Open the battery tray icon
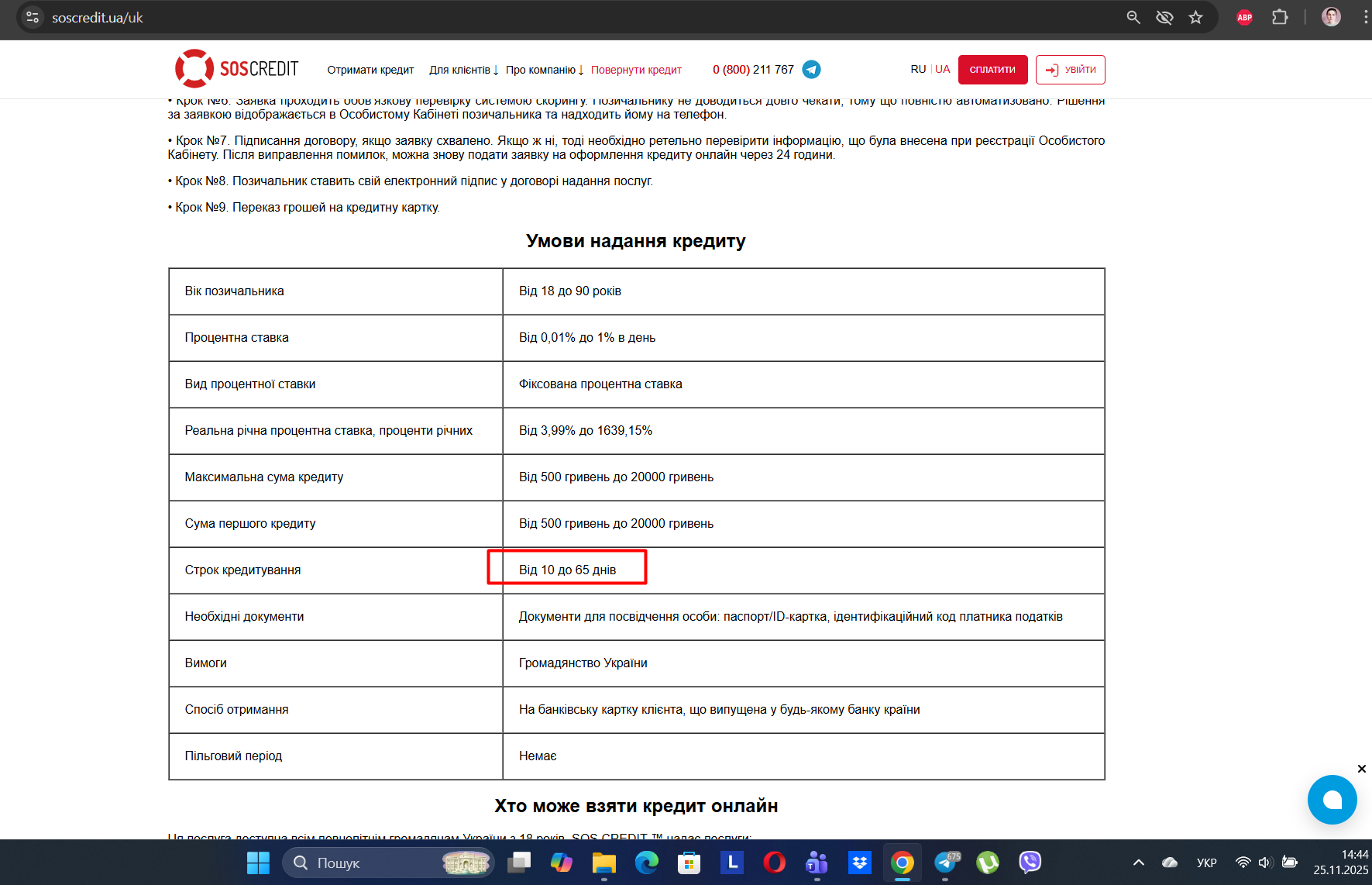This screenshot has width=1372, height=885. tap(1289, 863)
